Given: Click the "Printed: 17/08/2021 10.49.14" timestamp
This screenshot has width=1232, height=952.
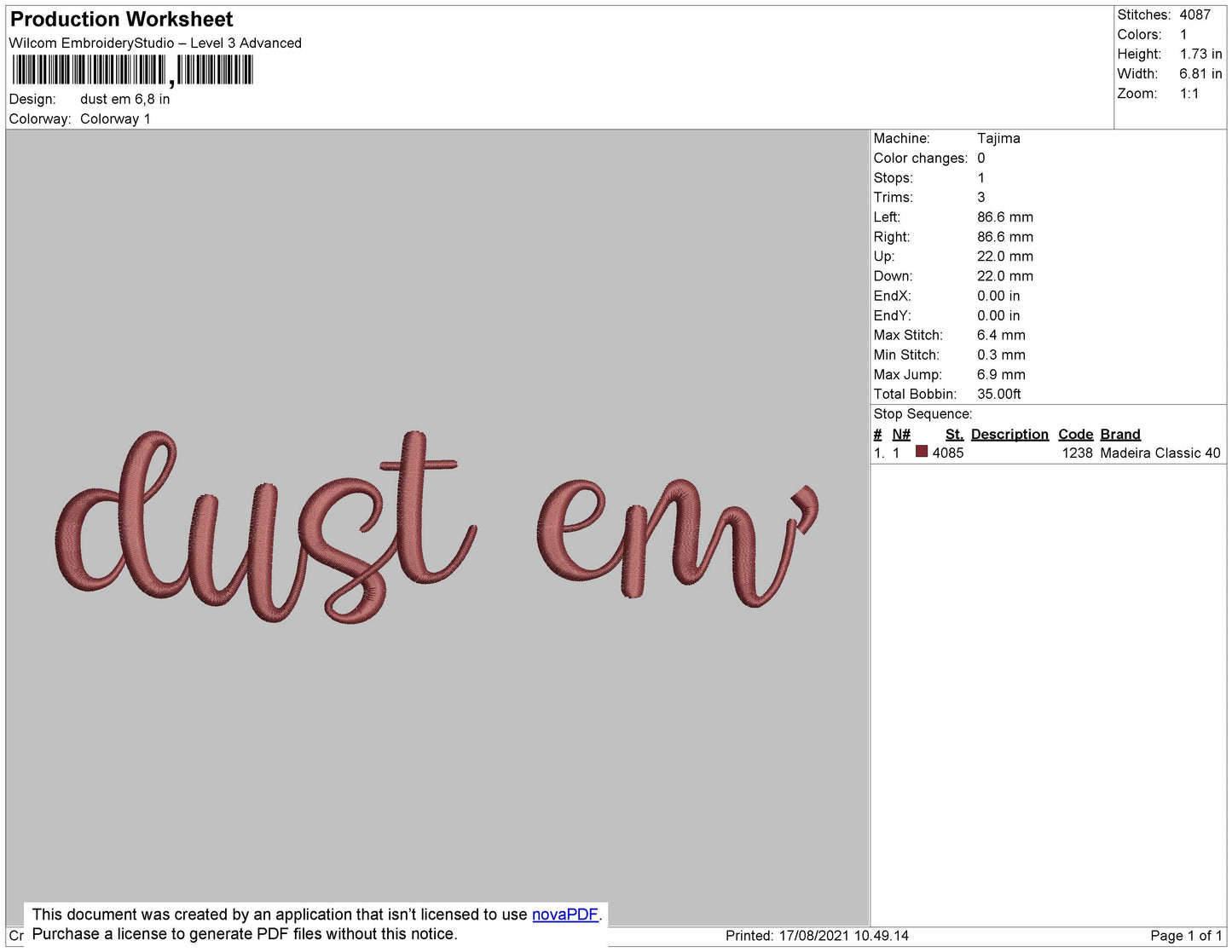Looking at the screenshot, I should click(x=817, y=936).
